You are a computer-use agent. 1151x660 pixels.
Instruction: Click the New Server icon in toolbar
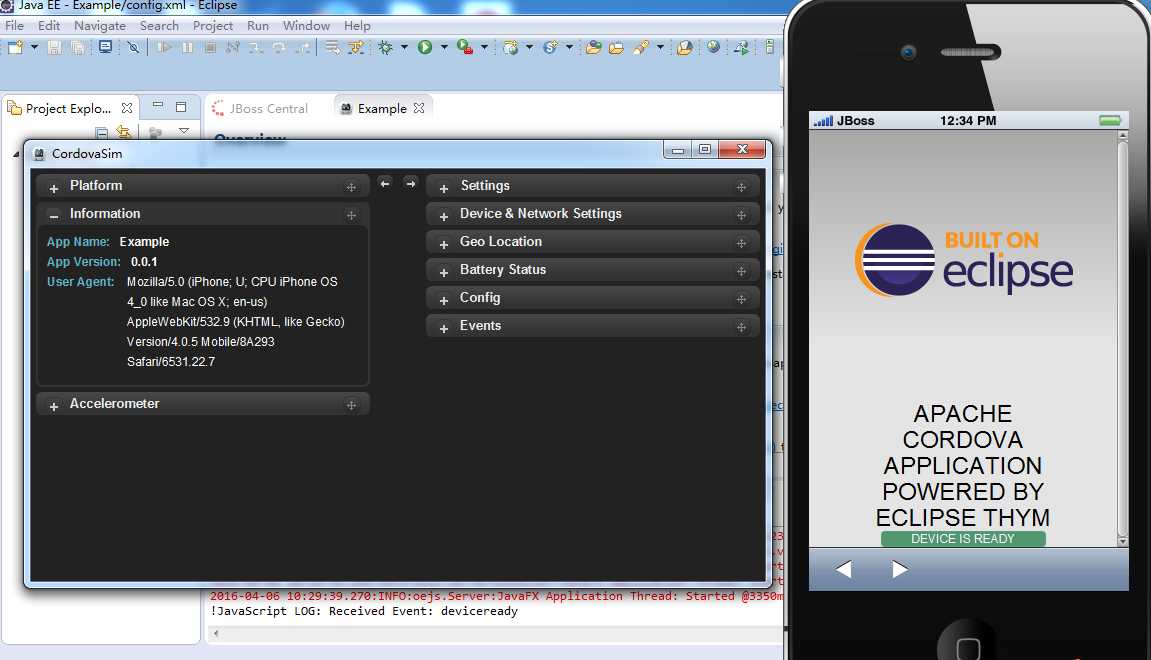[511, 48]
